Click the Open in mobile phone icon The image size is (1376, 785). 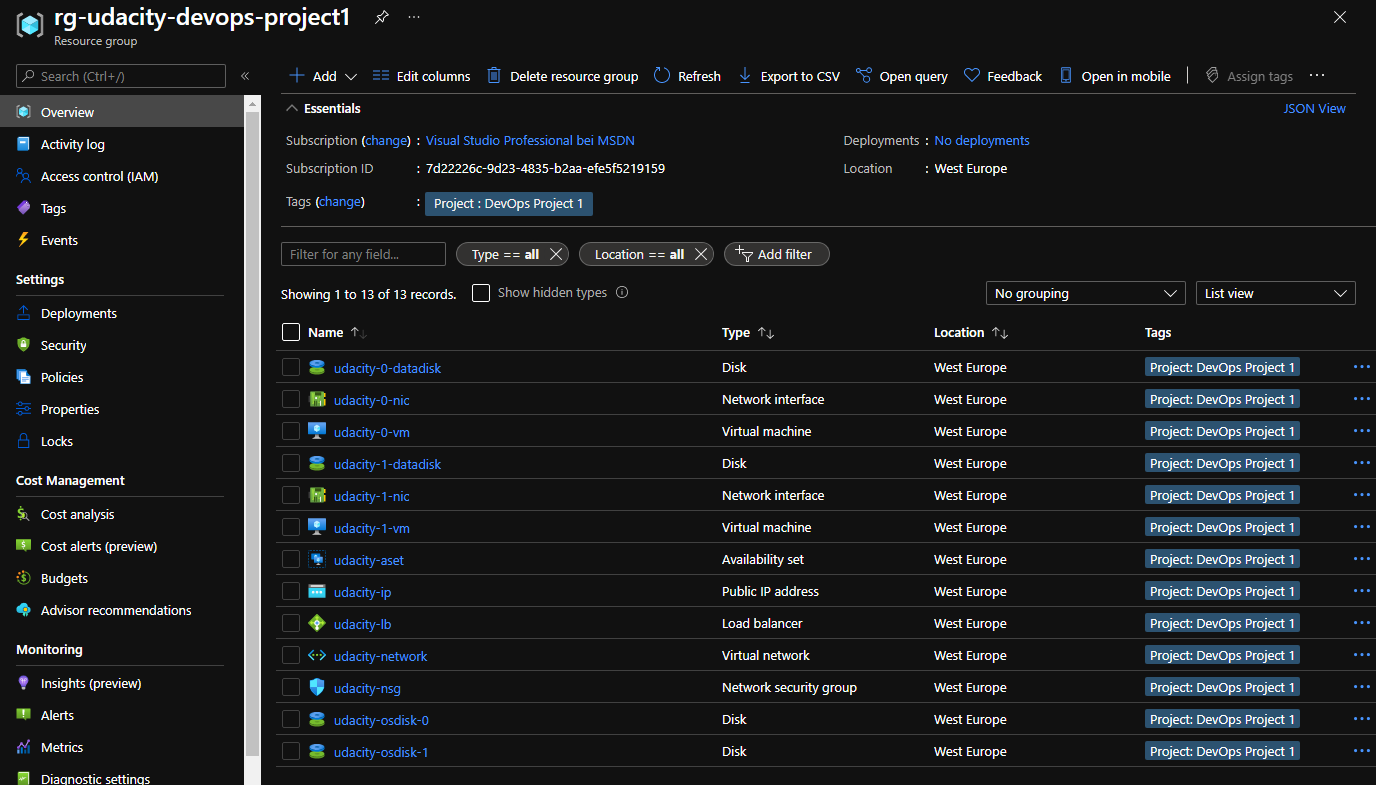pyautogui.click(x=1066, y=76)
